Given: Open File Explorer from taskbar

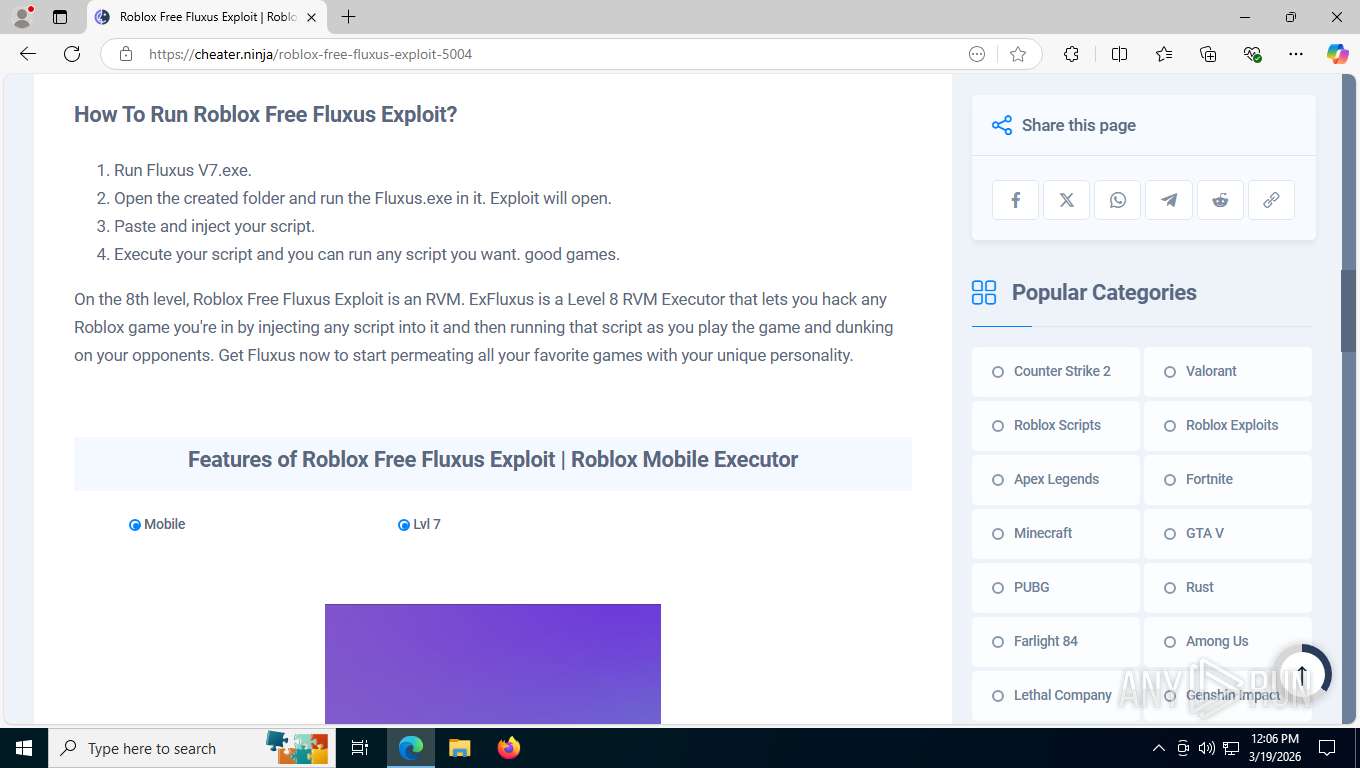Looking at the screenshot, I should [x=459, y=748].
